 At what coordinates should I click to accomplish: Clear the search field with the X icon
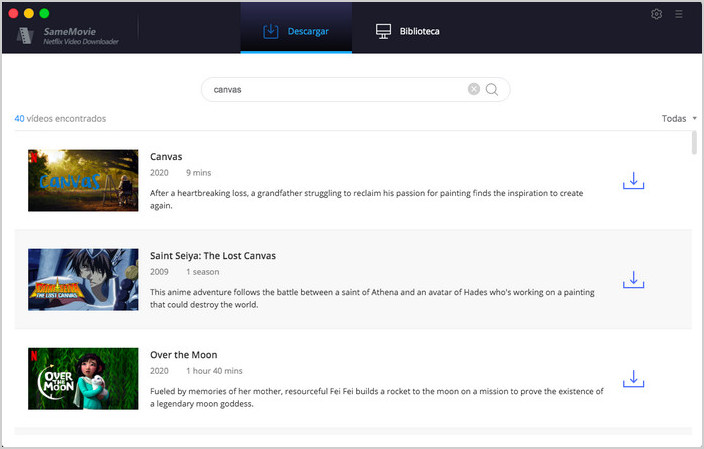(x=474, y=89)
